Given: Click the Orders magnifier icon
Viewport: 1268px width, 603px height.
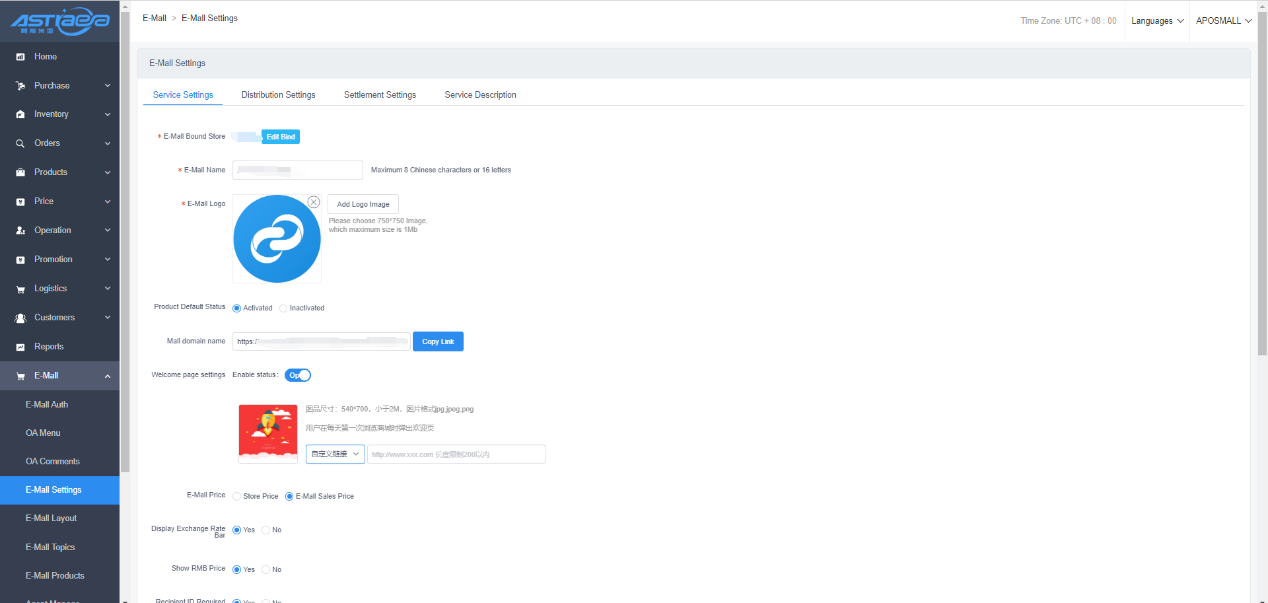Looking at the screenshot, I should (x=20, y=144).
